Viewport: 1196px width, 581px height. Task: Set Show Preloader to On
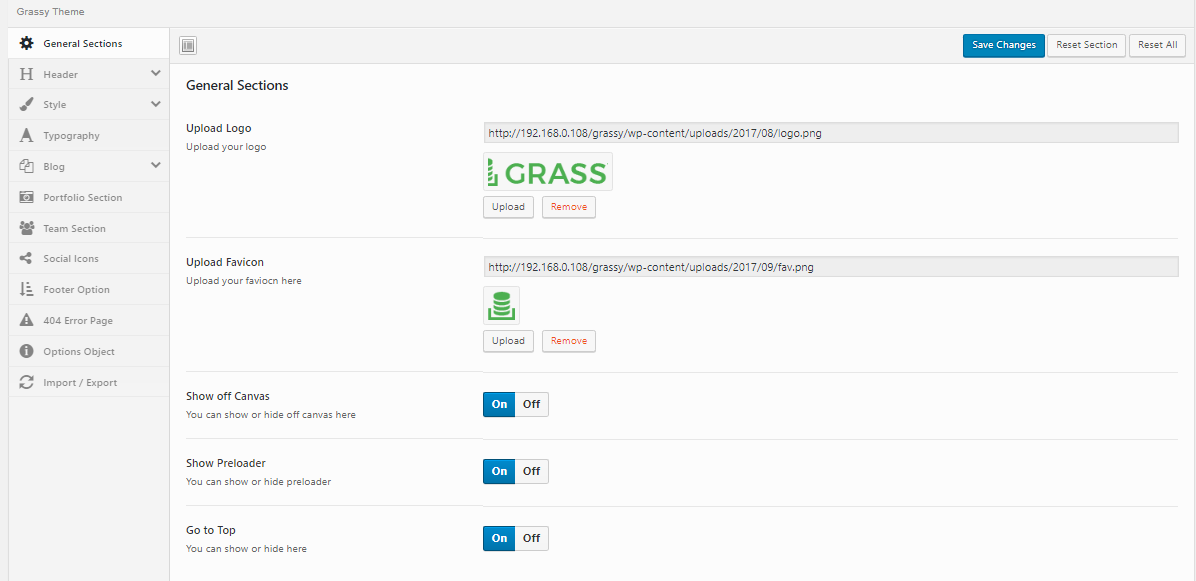[499, 471]
